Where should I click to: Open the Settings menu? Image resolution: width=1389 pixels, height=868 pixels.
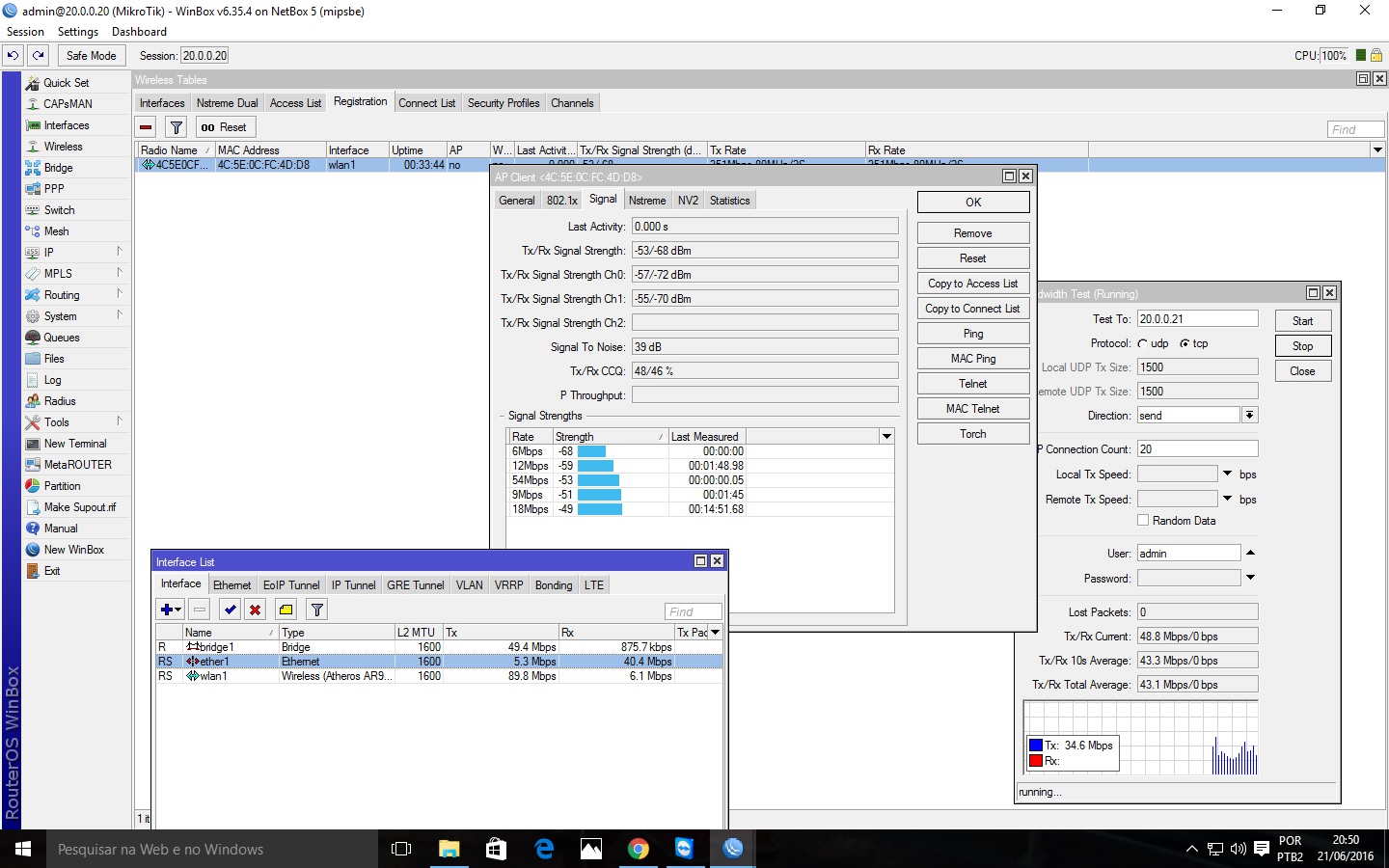click(x=77, y=32)
